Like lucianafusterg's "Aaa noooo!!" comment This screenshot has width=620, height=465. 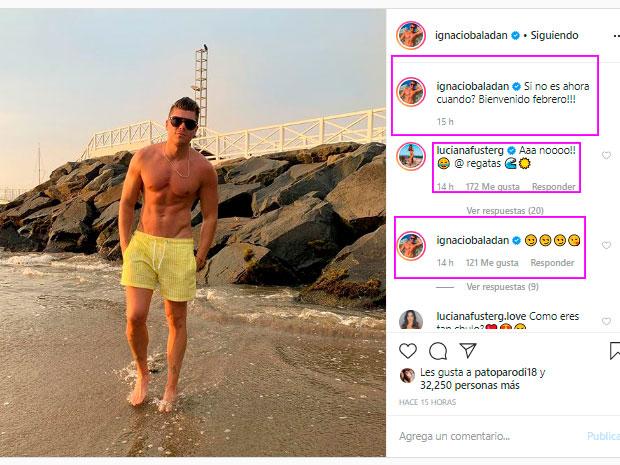[606, 155]
